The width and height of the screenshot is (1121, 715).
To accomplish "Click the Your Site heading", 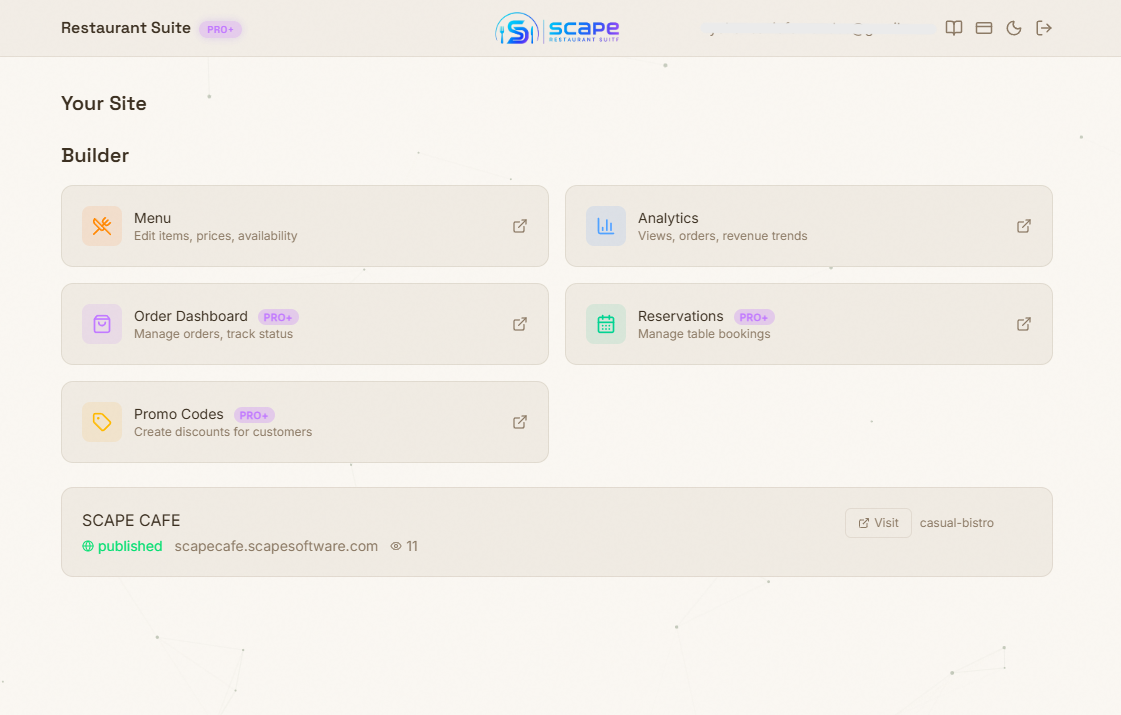I will point(104,104).
